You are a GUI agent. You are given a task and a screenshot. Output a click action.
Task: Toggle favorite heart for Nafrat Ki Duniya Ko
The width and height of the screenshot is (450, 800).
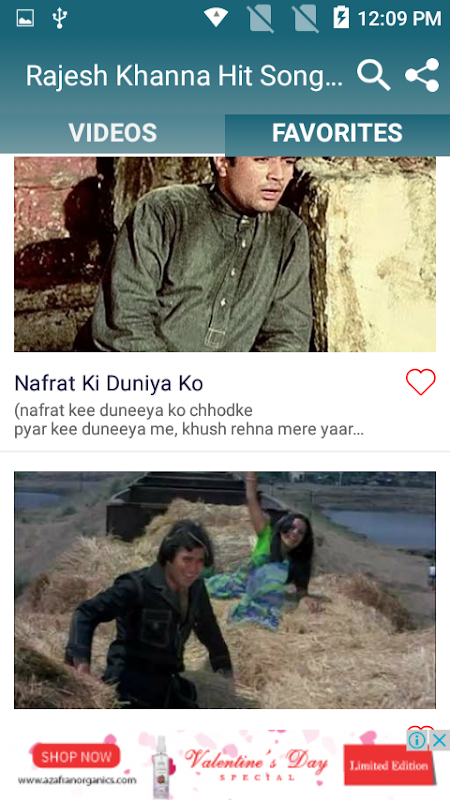coord(420,382)
